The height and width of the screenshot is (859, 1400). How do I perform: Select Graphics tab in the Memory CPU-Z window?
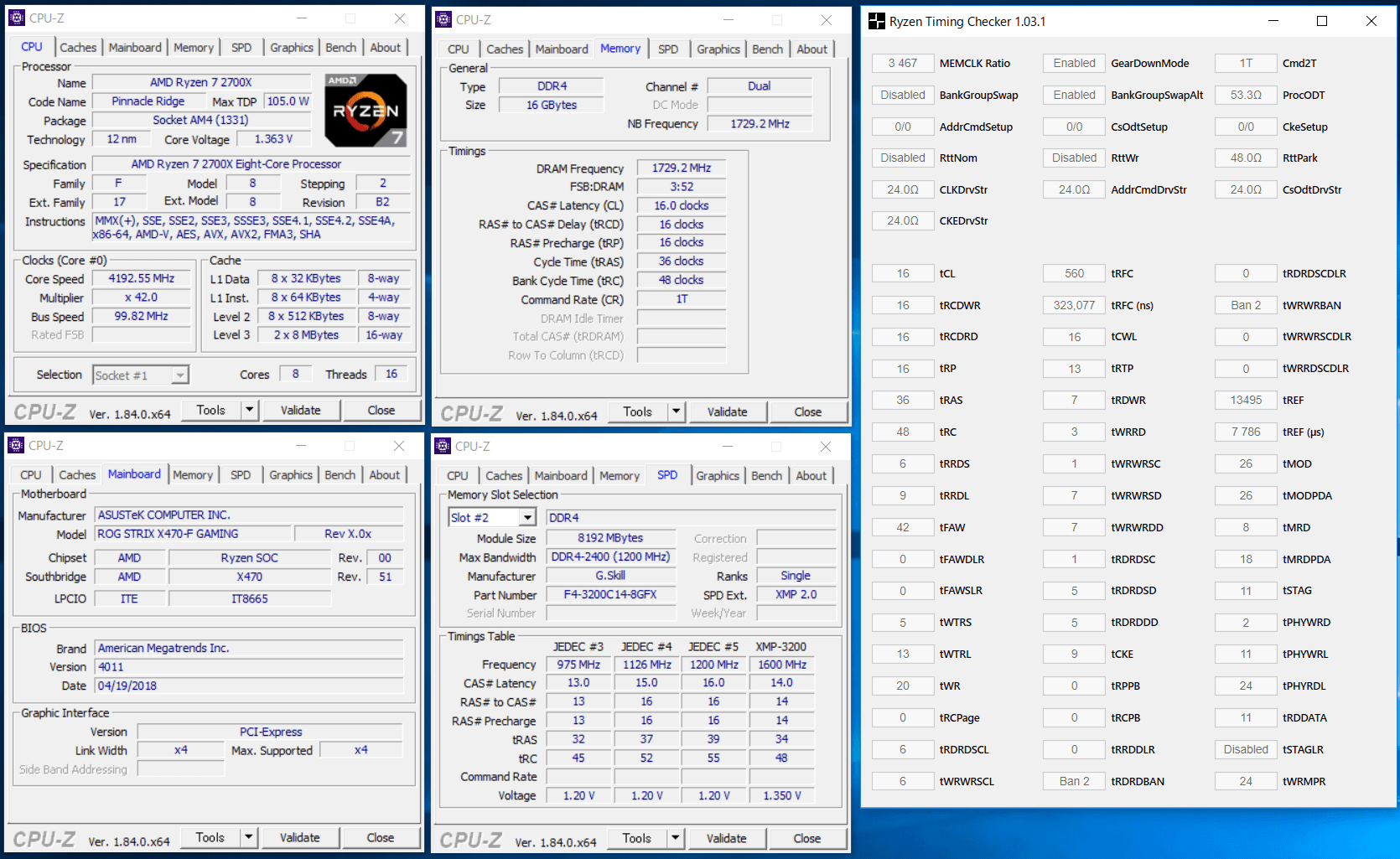click(718, 49)
